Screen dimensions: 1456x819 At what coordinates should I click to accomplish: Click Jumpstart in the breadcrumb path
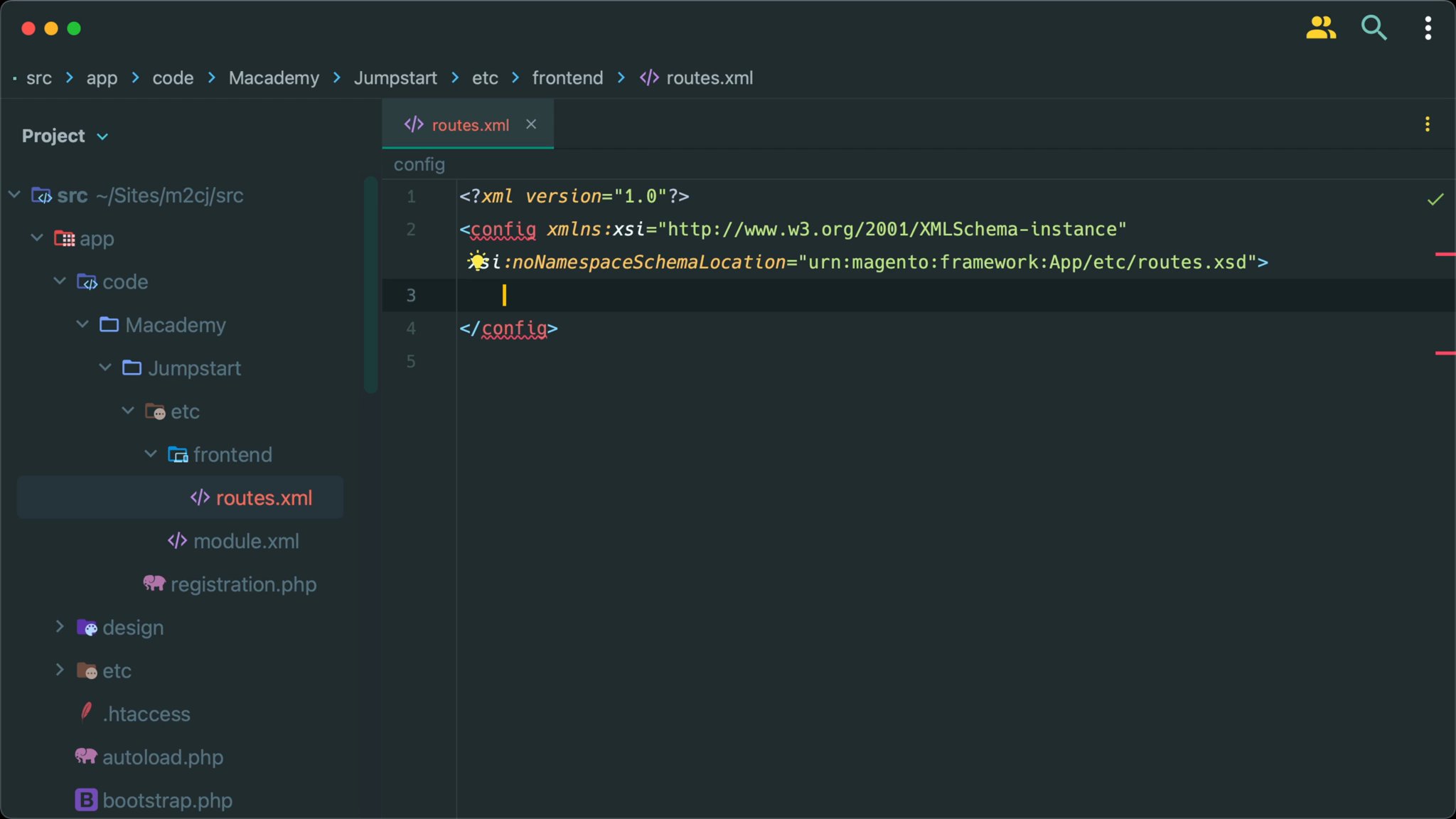(x=395, y=78)
